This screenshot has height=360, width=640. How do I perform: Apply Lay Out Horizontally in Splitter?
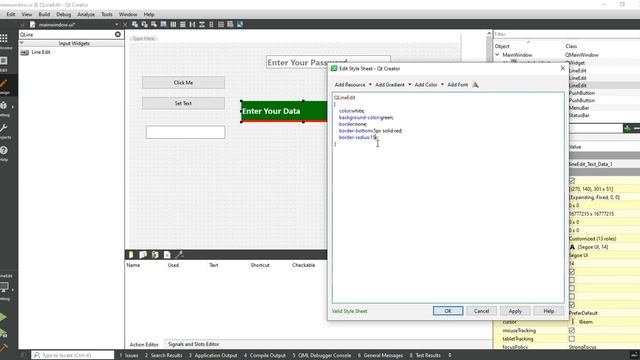(x=192, y=24)
